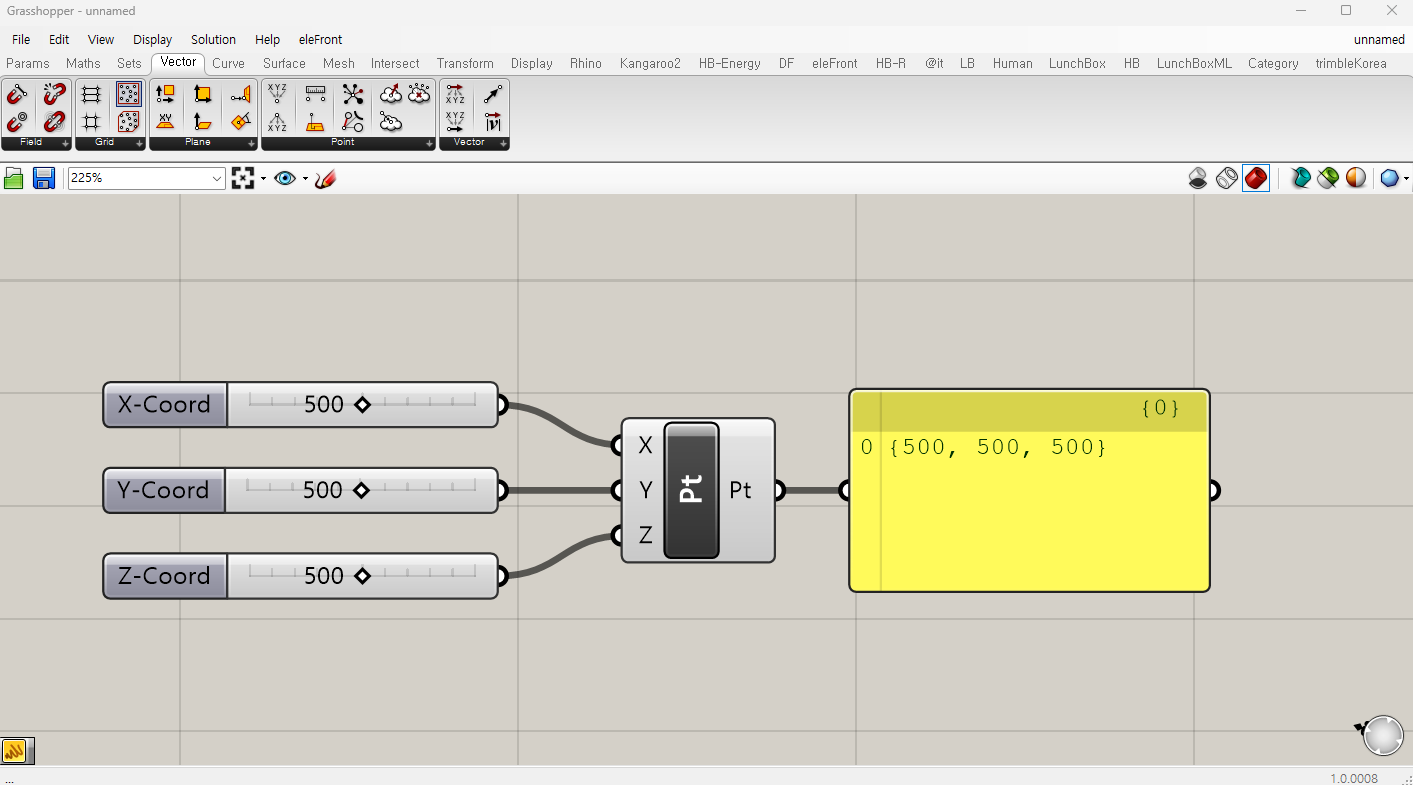Image resolution: width=1413 pixels, height=785 pixels.
Task: Turn off geometry preview
Action: pyautogui.click(x=1197, y=178)
